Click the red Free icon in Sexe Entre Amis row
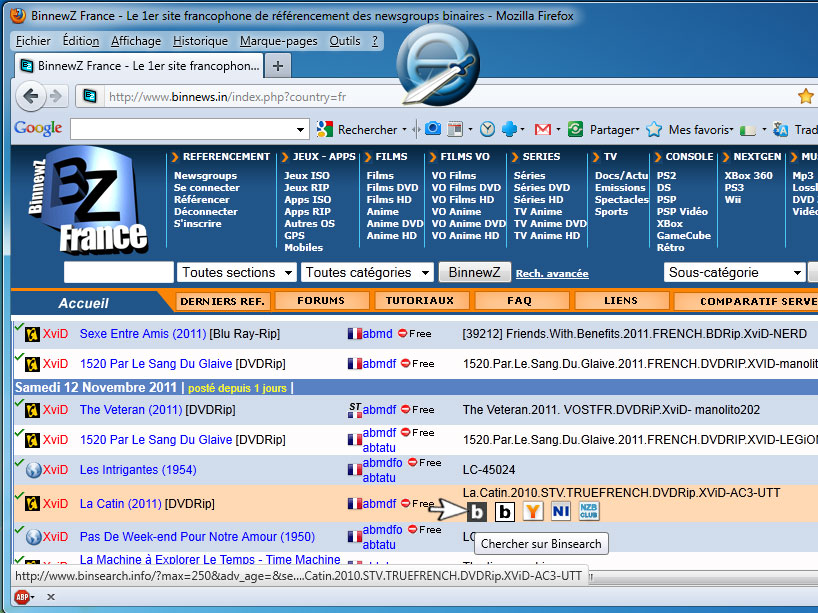Screen dimensions: 818x613 [402, 333]
